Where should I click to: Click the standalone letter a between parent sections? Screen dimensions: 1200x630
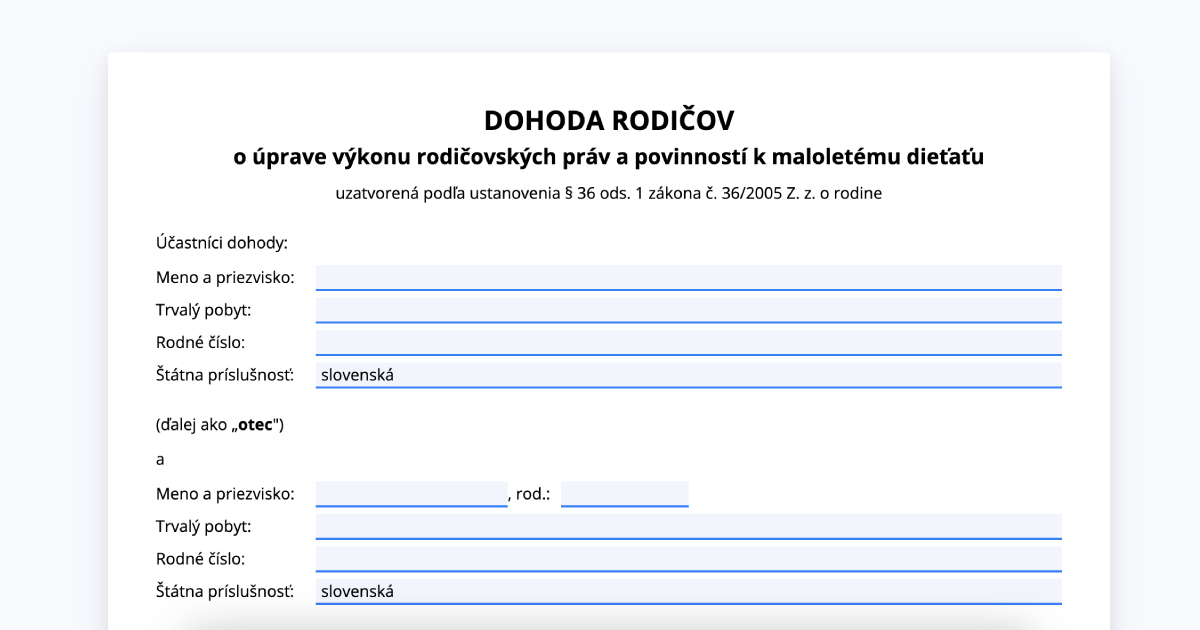(x=158, y=459)
